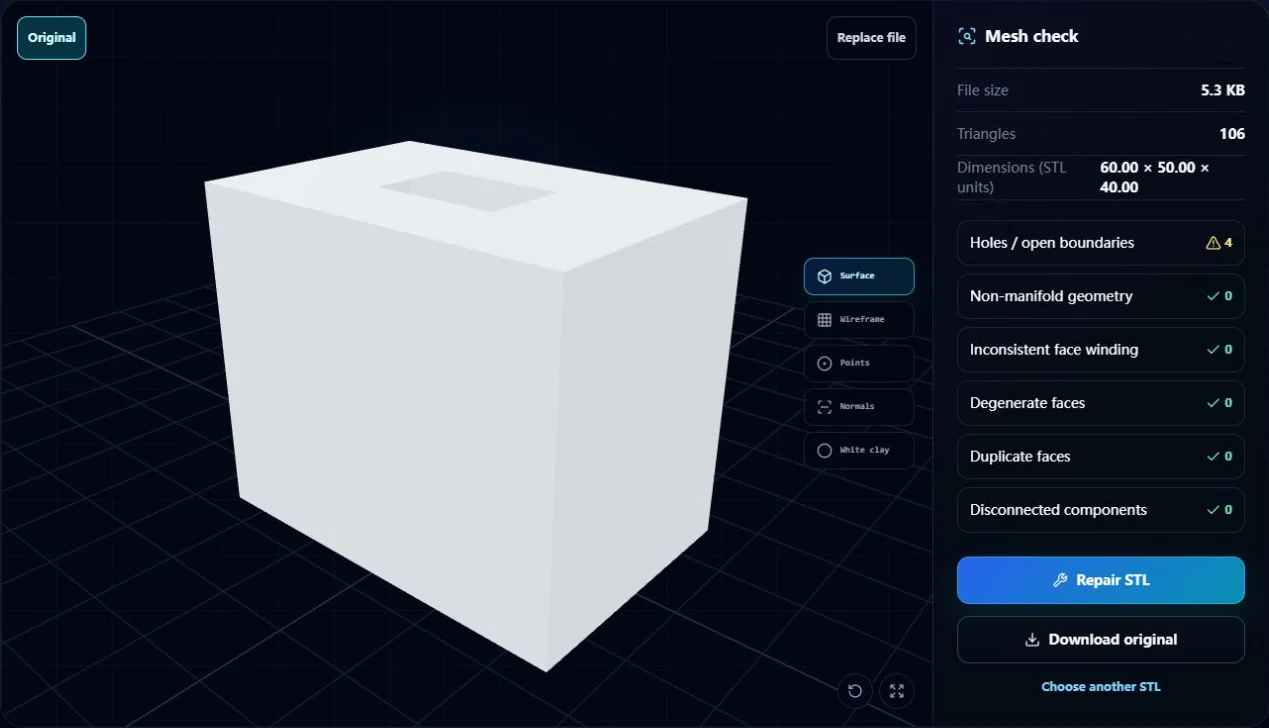Select Disconnected components check row

tap(1101, 510)
